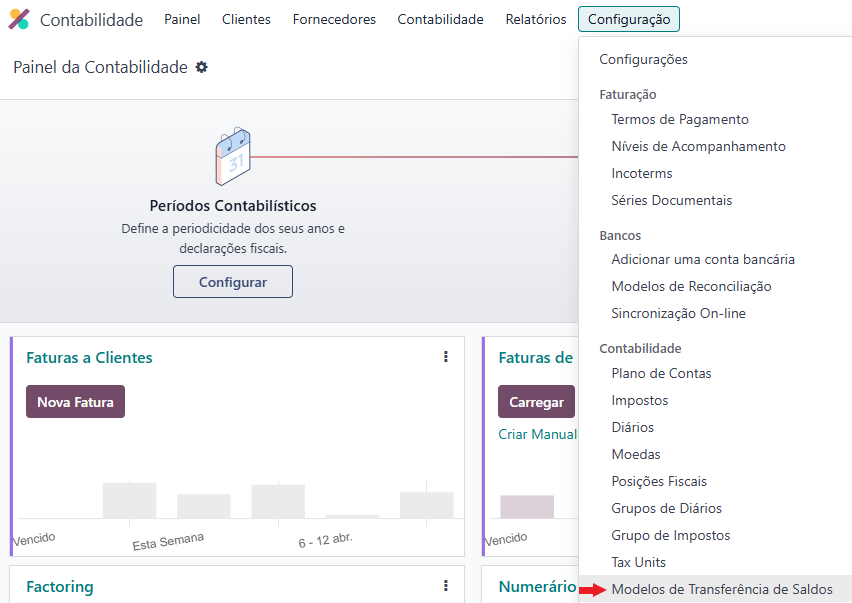The image size is (852, 603).
Task: Open Grupo de Impostos
Action: [x=671, y=536]
